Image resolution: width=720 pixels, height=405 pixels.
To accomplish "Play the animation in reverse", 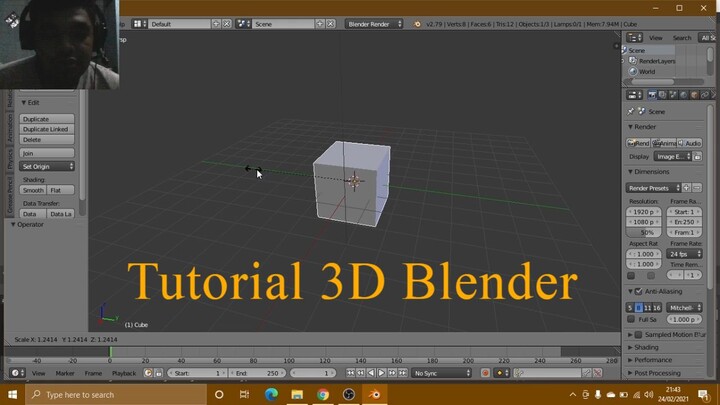I will point(371,373).
